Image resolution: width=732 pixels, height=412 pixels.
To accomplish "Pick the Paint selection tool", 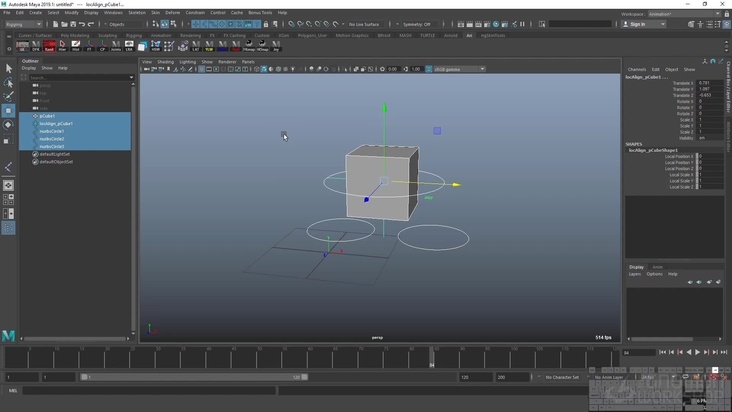I will point(8,97).
